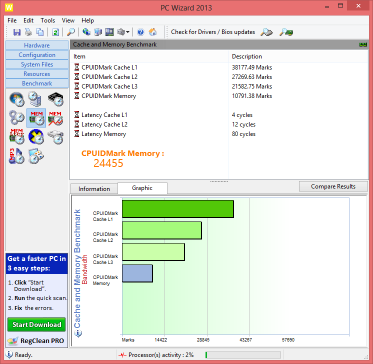The width and height of the screenshot is (373, 364).
Task: Expand the System Files sidebar section
Action: coord(37,64)
